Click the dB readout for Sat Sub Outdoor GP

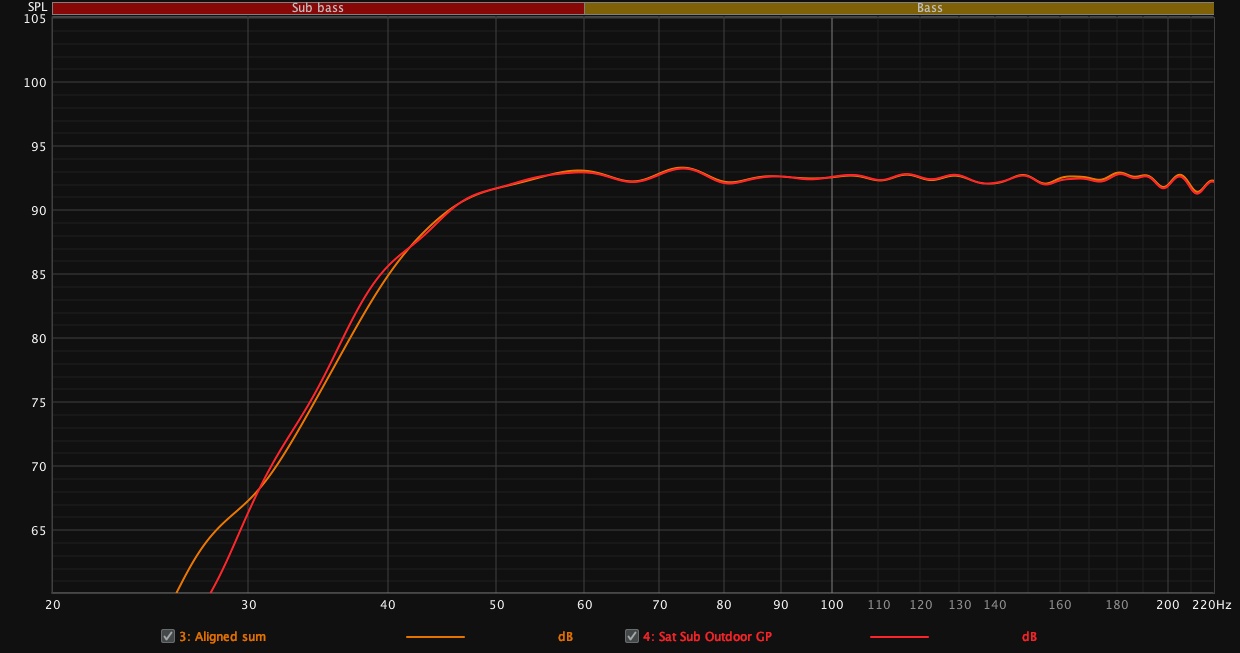tap(1029, 637)
